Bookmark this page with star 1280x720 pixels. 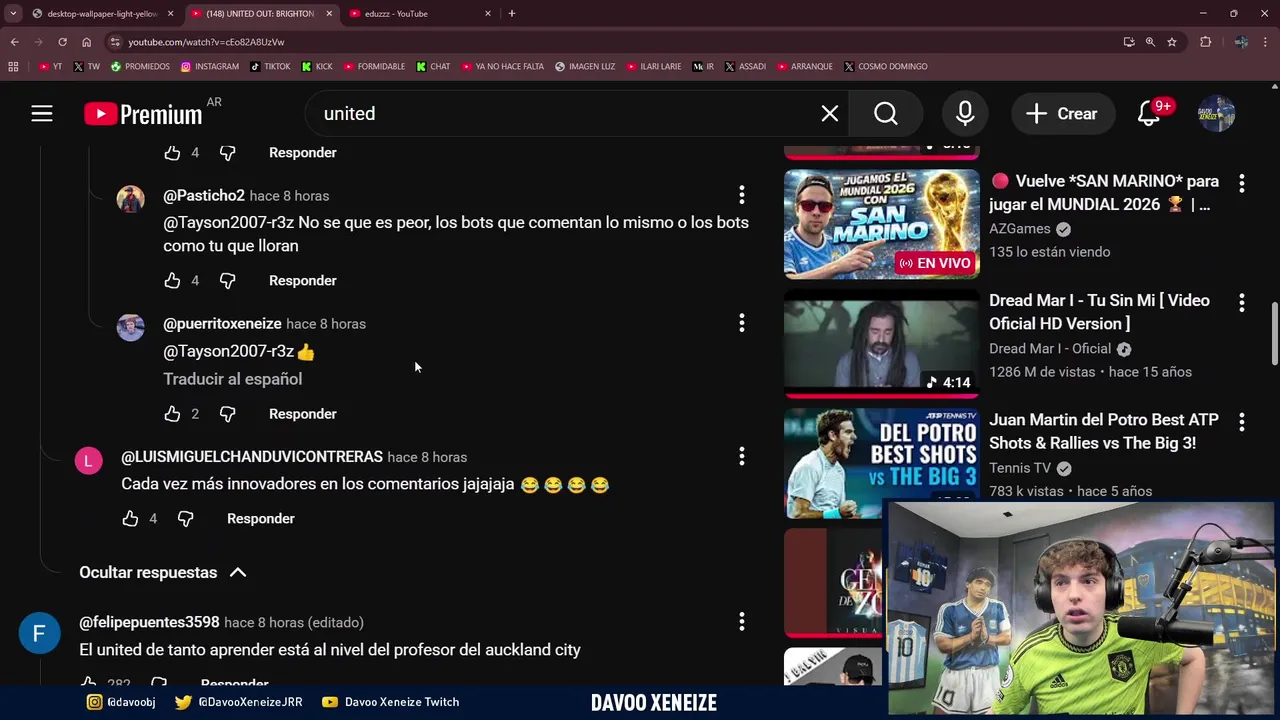tap(1172, 42)
